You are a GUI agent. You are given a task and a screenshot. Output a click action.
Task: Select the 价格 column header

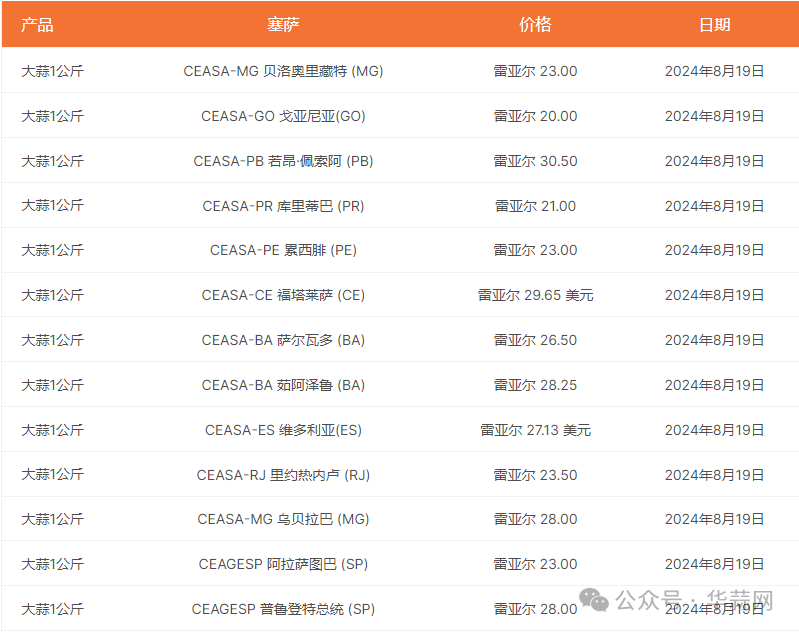(x=535, y=25)
